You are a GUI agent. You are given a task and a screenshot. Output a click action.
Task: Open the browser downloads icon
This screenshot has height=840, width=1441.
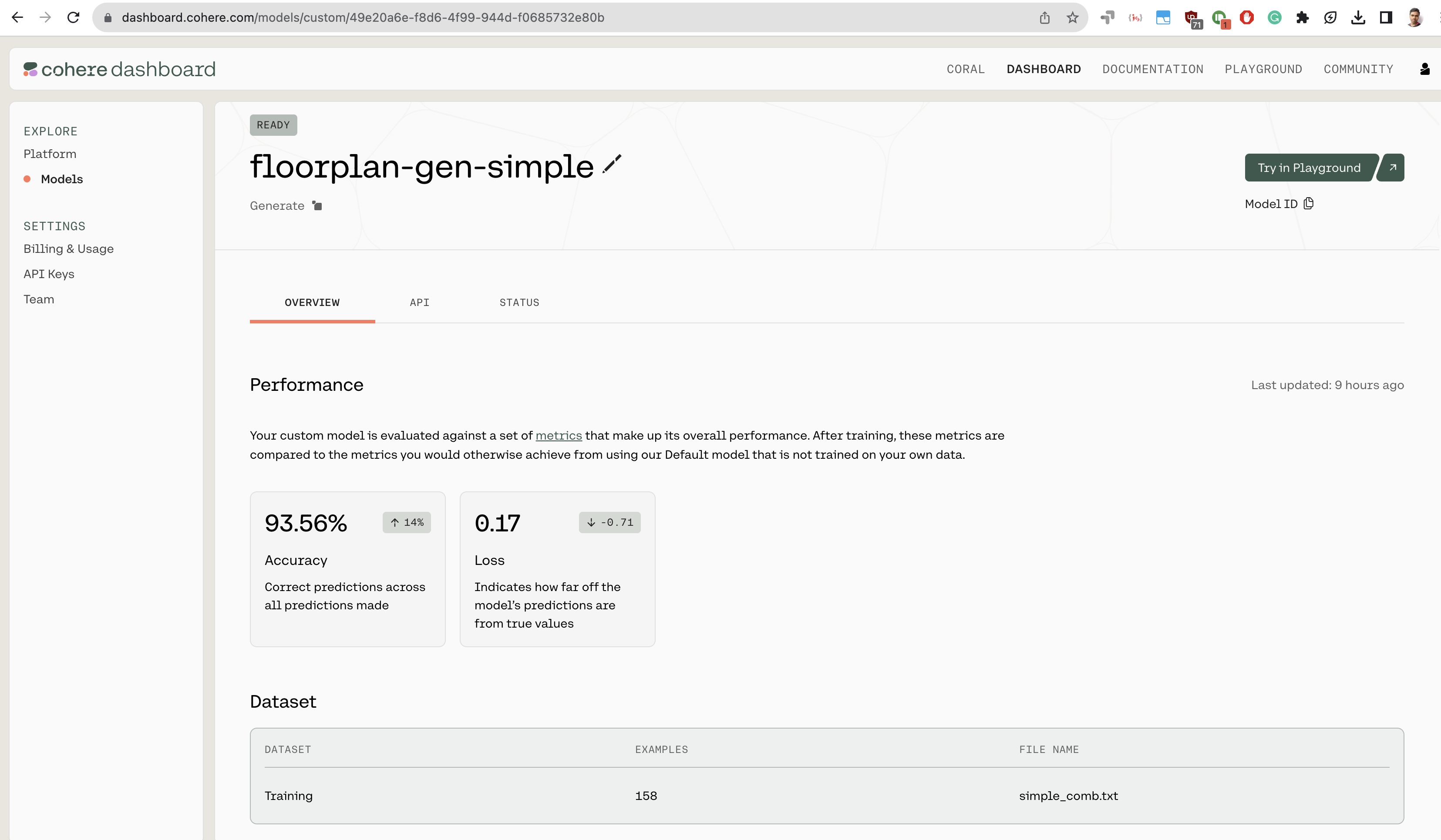1358,18
